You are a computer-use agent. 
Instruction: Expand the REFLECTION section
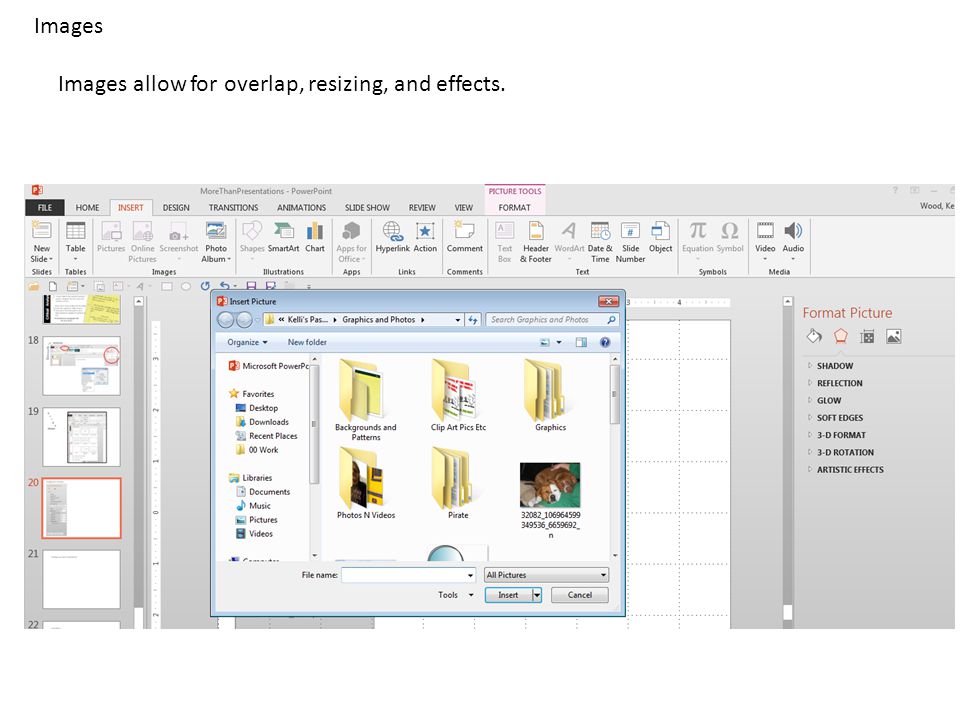(x=809, y=383)
